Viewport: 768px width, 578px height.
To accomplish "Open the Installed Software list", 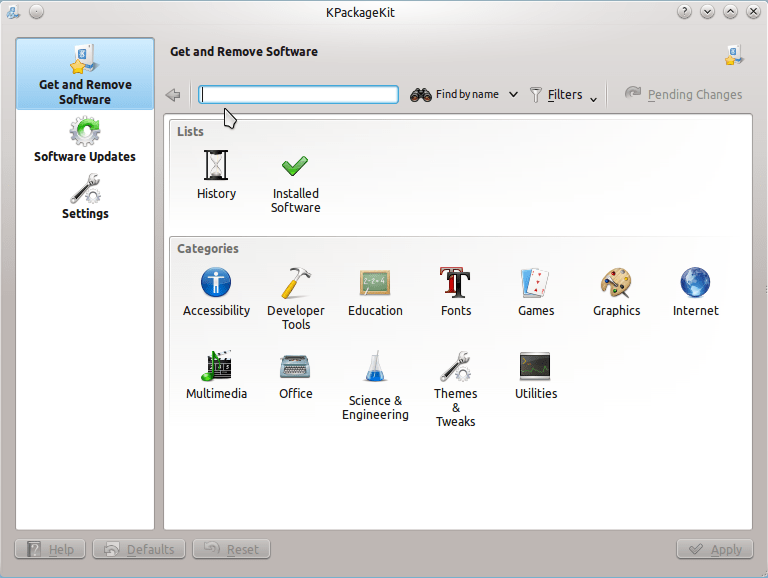I will click(x=295, y=184).
